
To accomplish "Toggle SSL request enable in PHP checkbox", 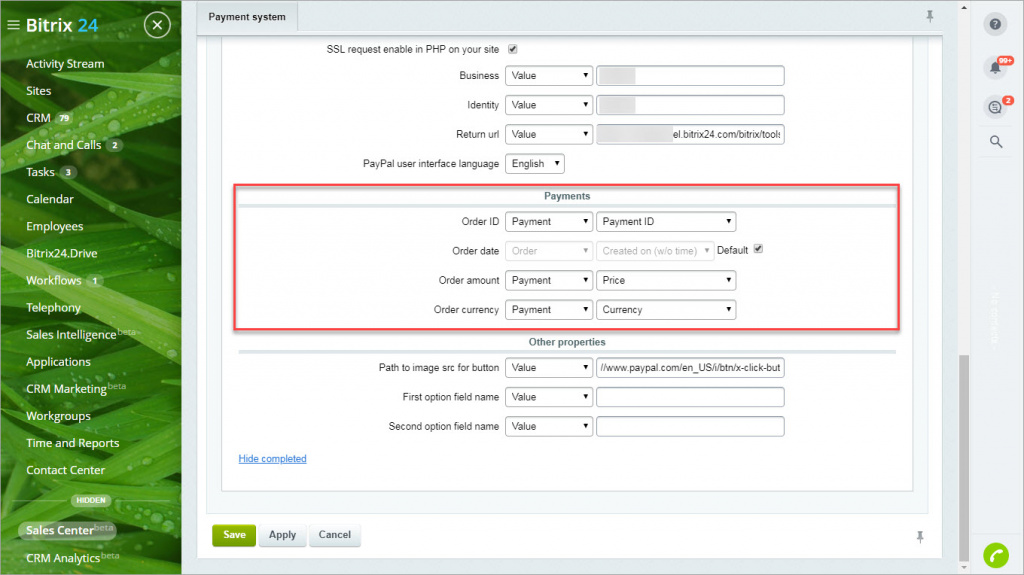I will pyautogui.click(x=513, y=49).
